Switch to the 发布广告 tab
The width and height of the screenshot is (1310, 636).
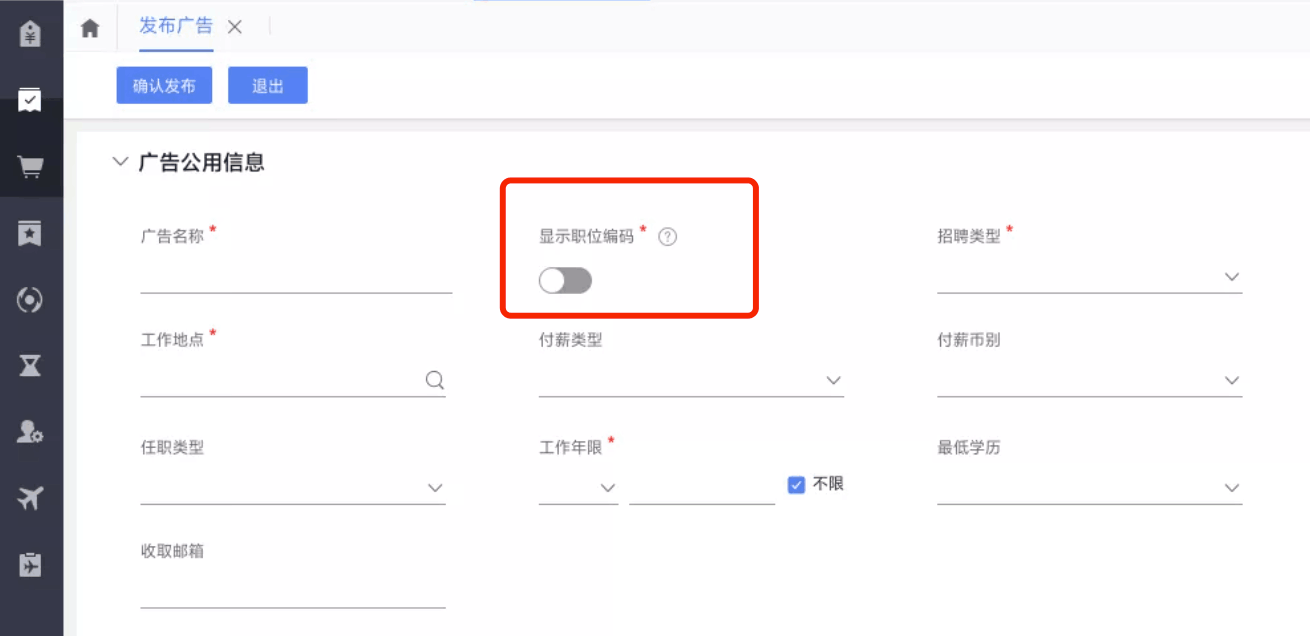(x=175, y=27)
